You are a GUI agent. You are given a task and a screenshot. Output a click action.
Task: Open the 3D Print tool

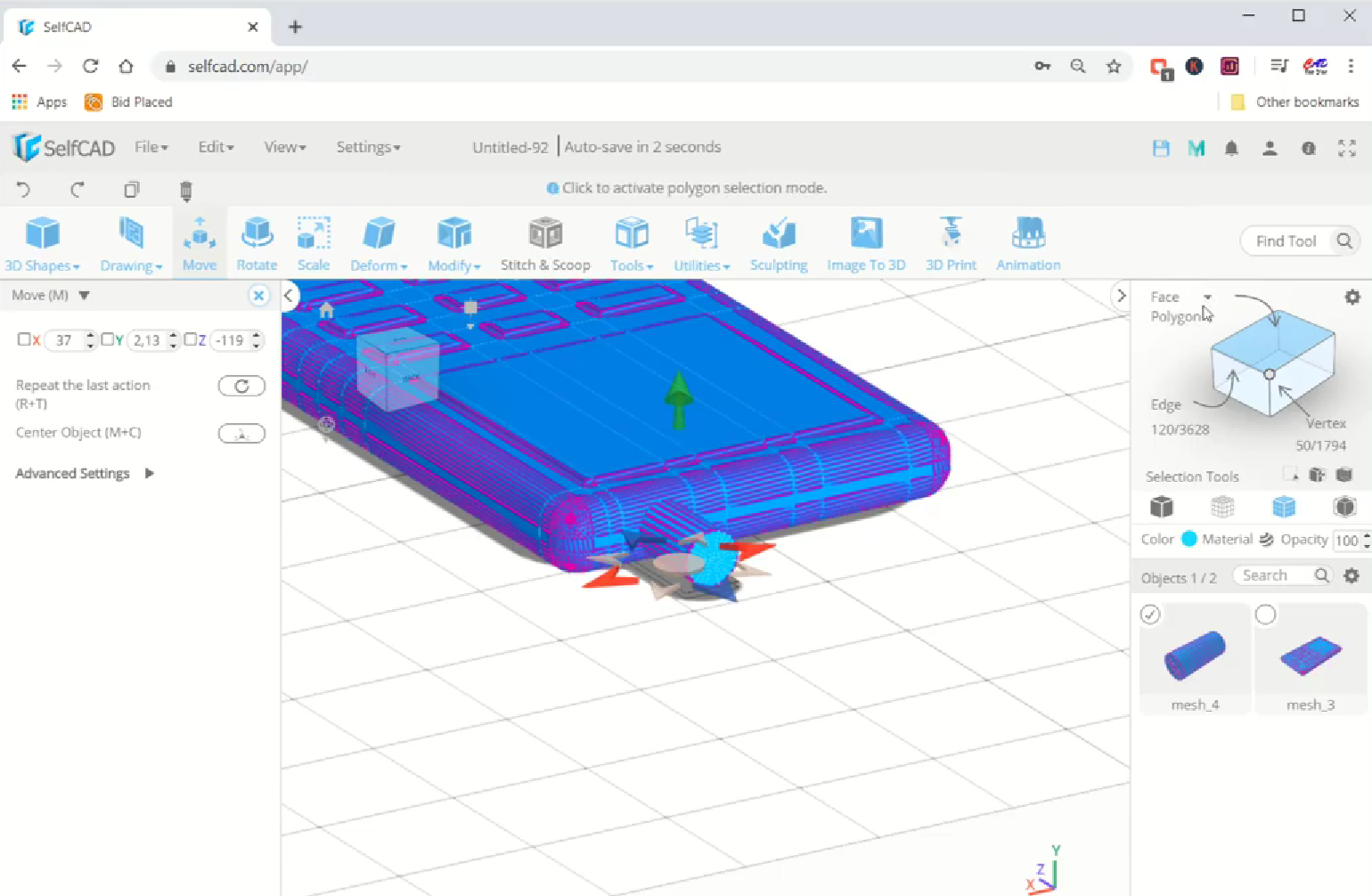tap(951, 244)
